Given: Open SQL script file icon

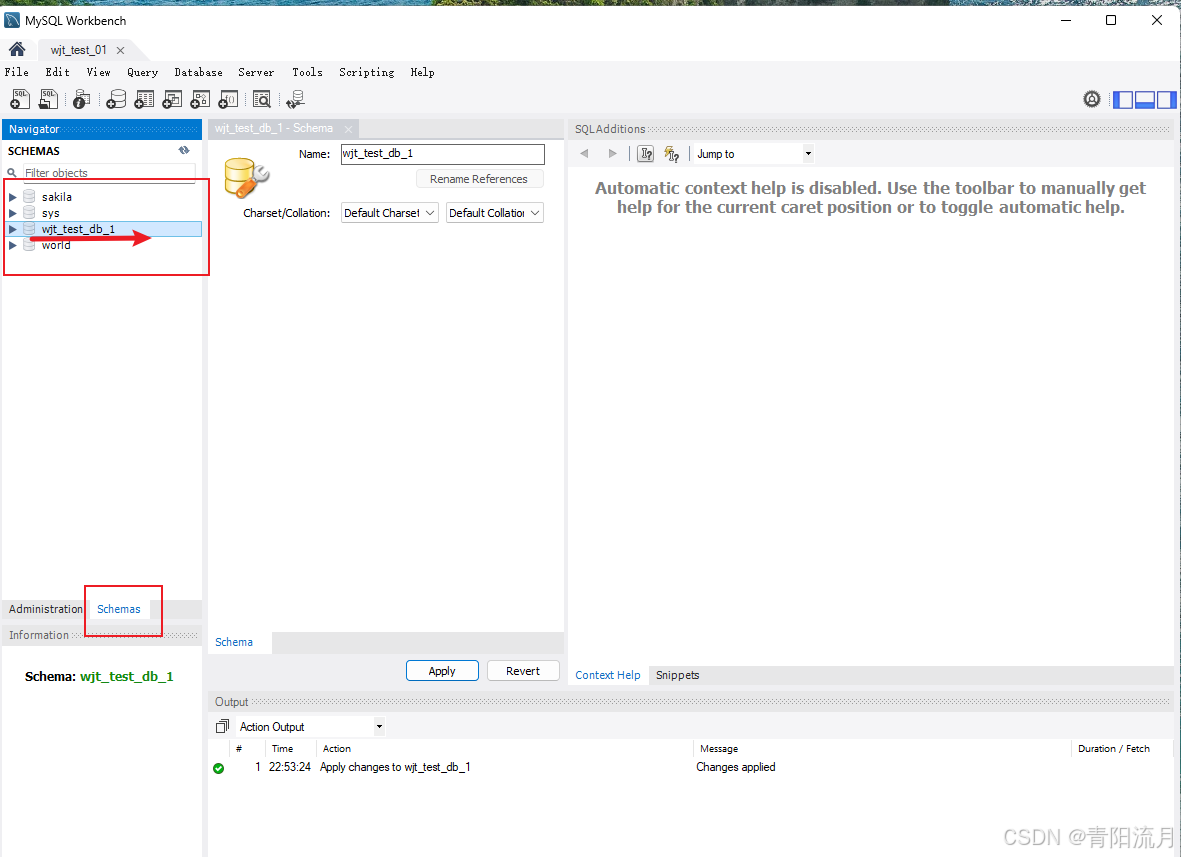Looking at the screenshot, I should tap(48, 99).
